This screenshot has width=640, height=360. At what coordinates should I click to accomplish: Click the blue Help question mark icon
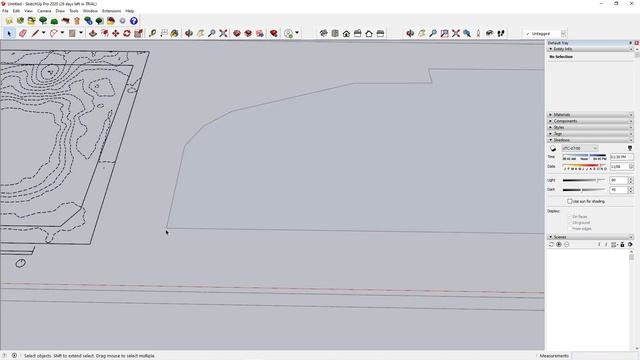(134, 21)
